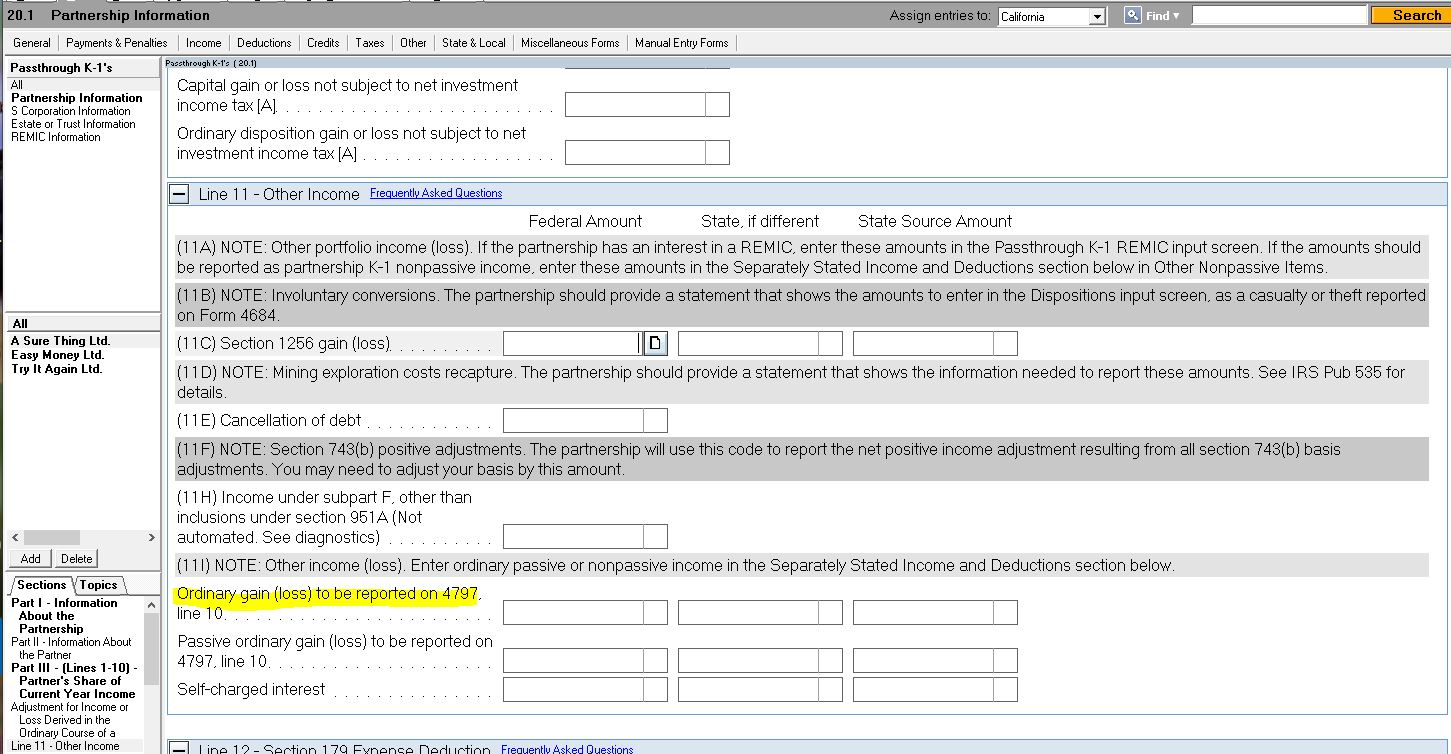Image resolution: width=1451 pixels, height=754 pixels.
Task: Click the Find magnifier icon
Action: point(1133,15)
